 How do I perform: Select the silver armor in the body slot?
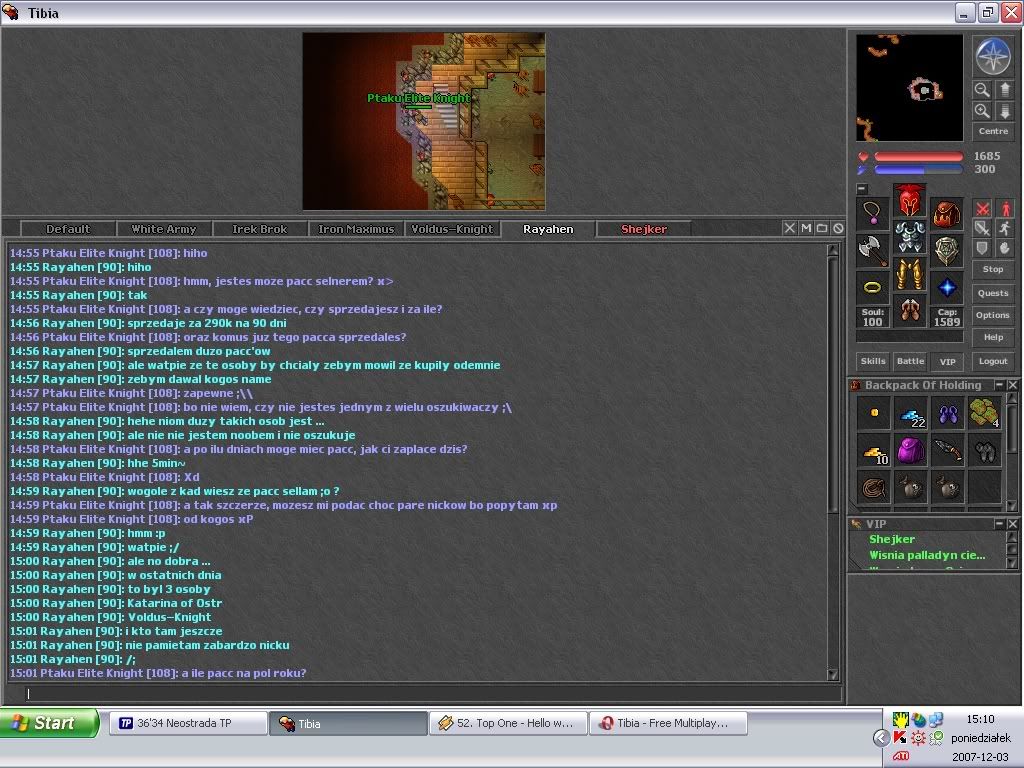tap(910, 238)
